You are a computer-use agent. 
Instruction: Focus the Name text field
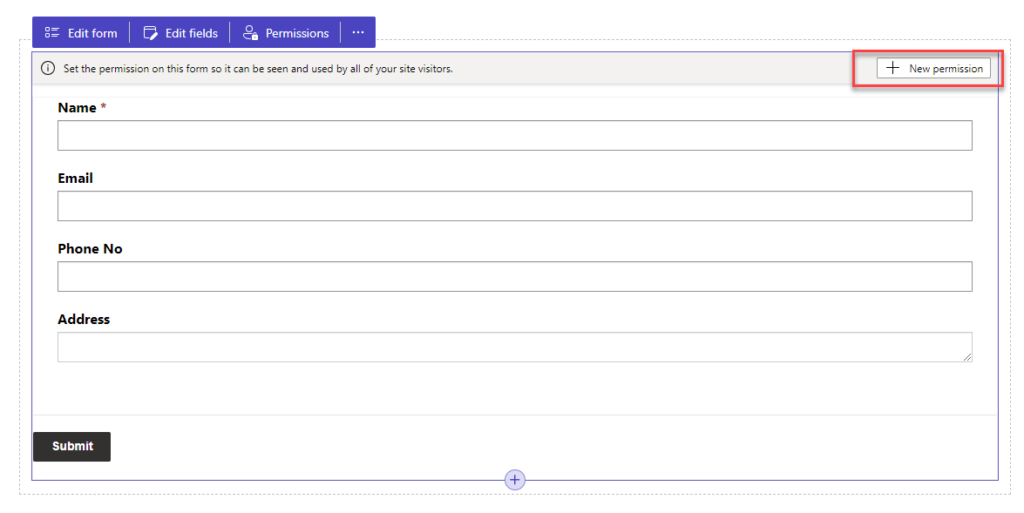coord(514,136)
